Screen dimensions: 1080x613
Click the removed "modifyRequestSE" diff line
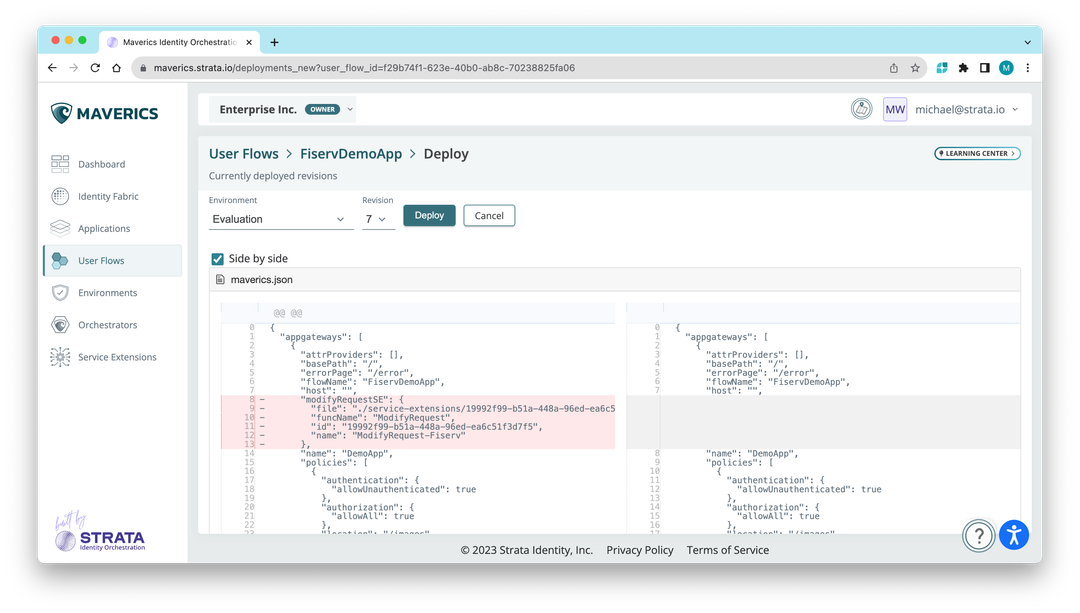click(x=417, y=399)
